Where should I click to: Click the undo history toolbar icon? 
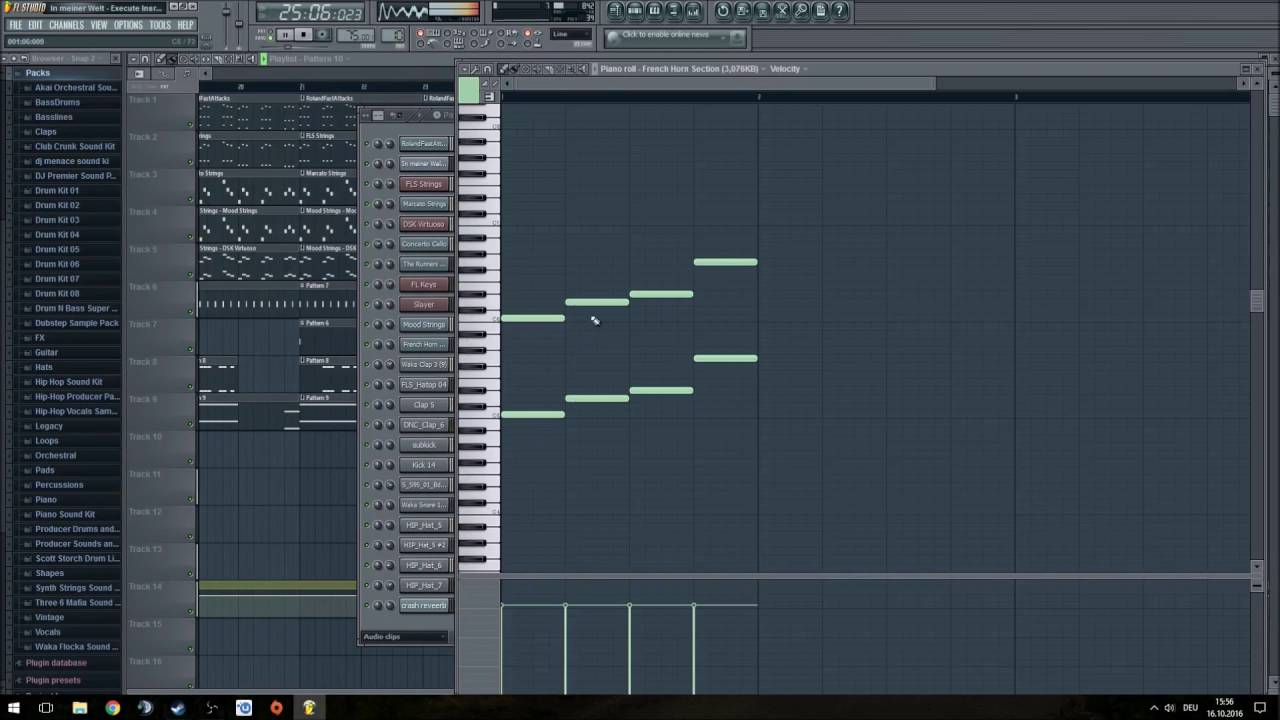tap(723, 11)
